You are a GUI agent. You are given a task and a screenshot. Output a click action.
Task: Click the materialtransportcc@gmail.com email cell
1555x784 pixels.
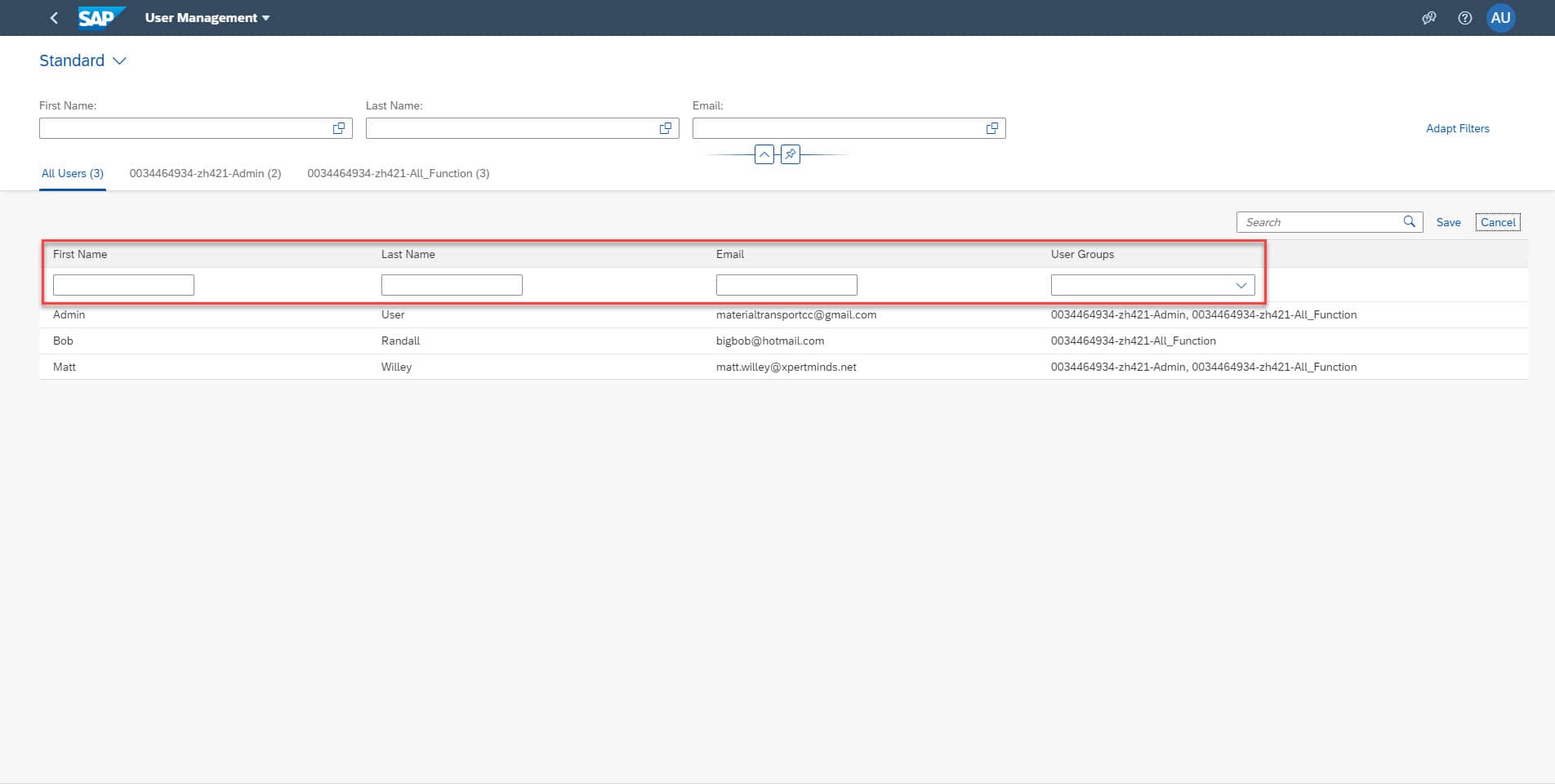coord(796,314)
